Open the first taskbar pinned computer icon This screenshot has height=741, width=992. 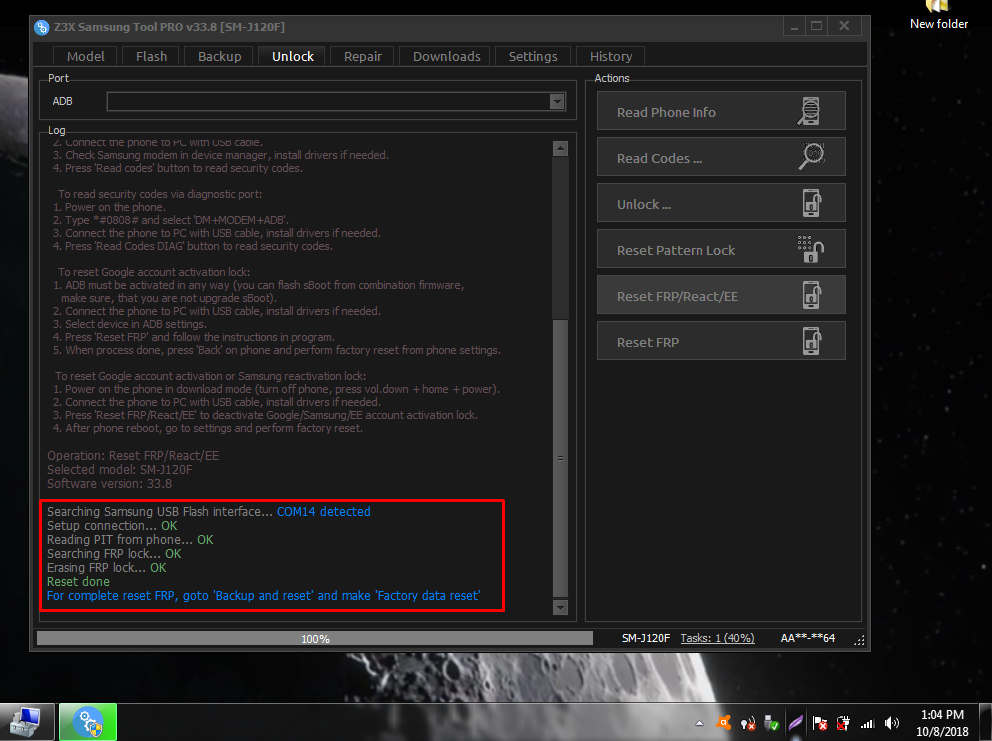[x=25, y=723]
